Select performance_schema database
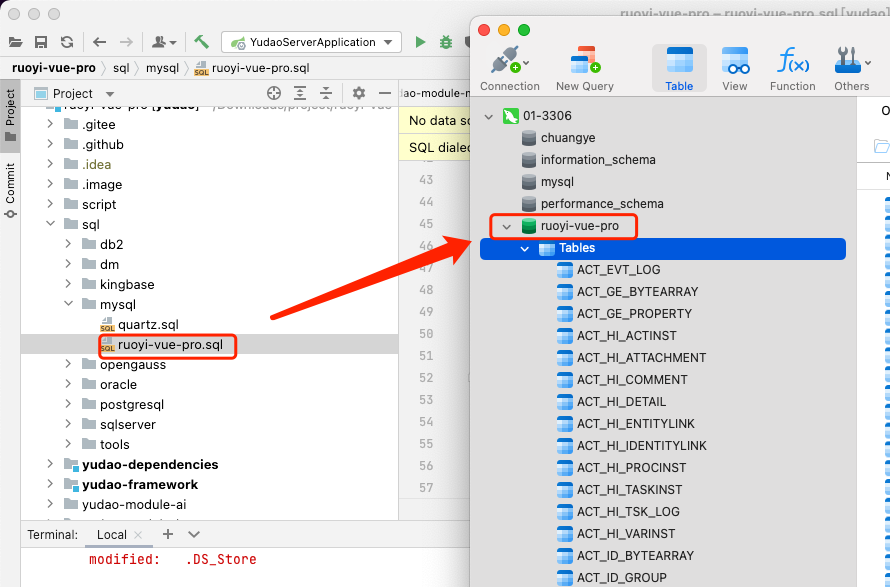Screen dimensions: 890x587 click(x=602, y=204)
